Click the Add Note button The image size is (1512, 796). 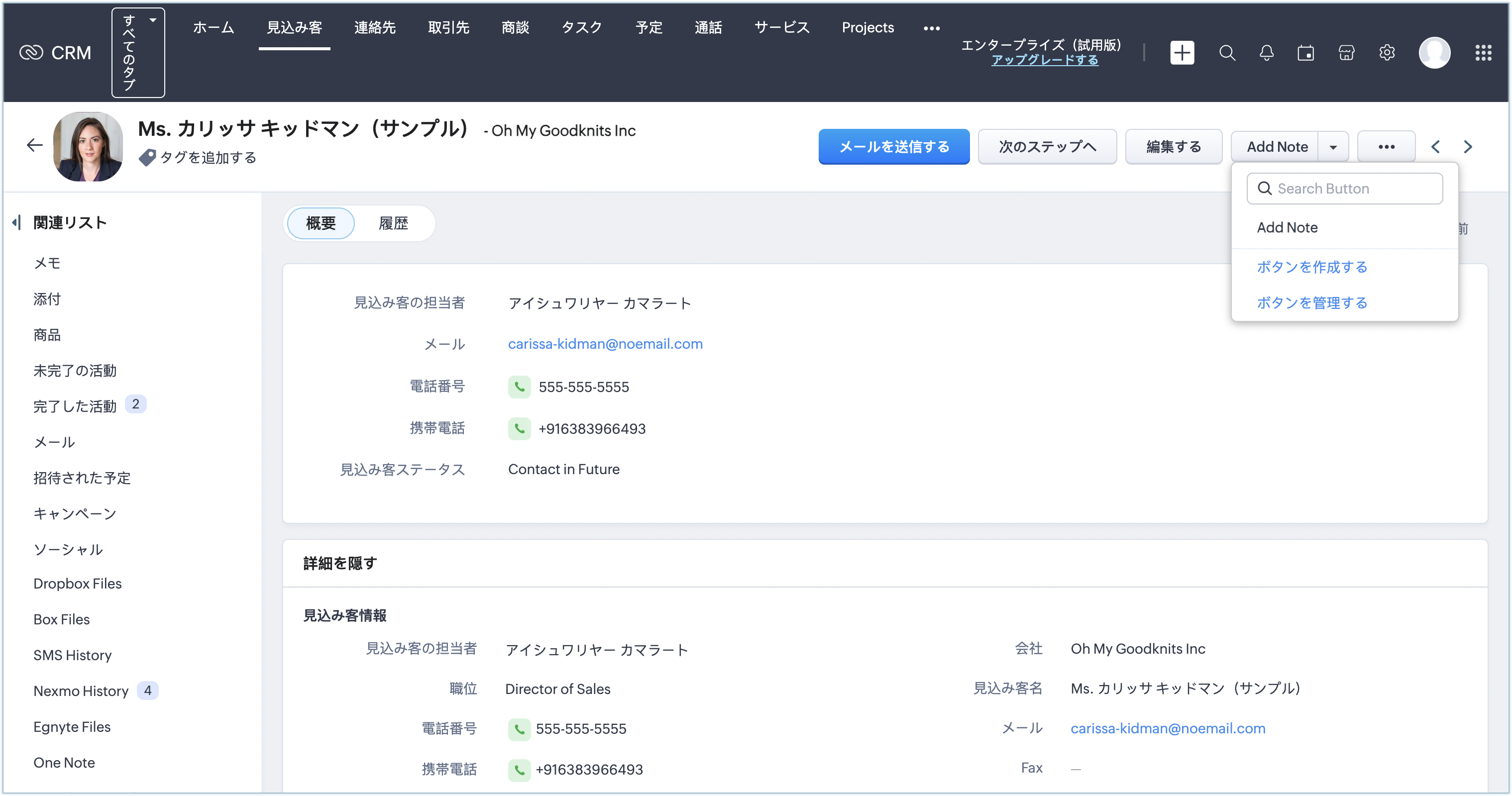click(1275, 147)
